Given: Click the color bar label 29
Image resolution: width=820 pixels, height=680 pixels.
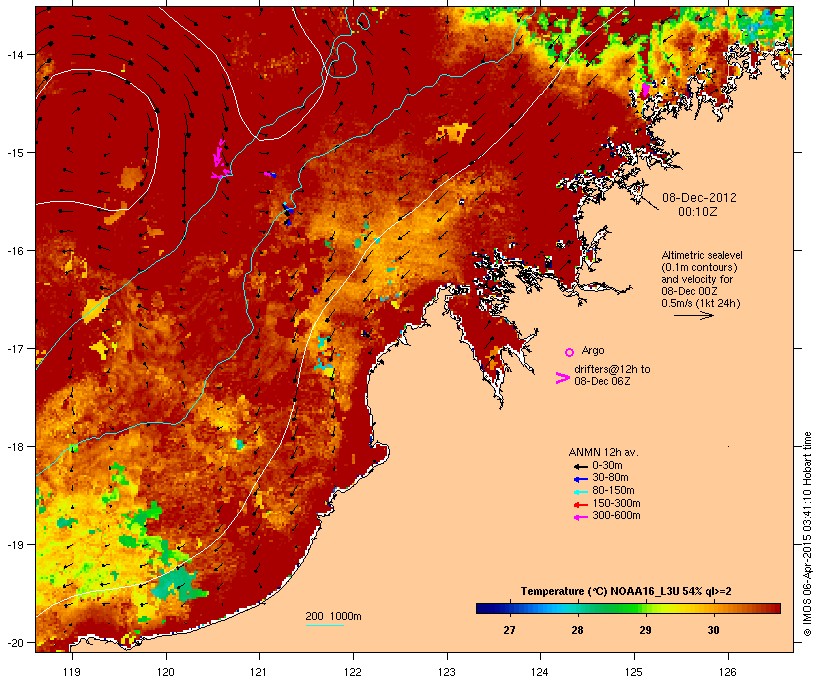Looking at the screenshot, I should [645, 630].
